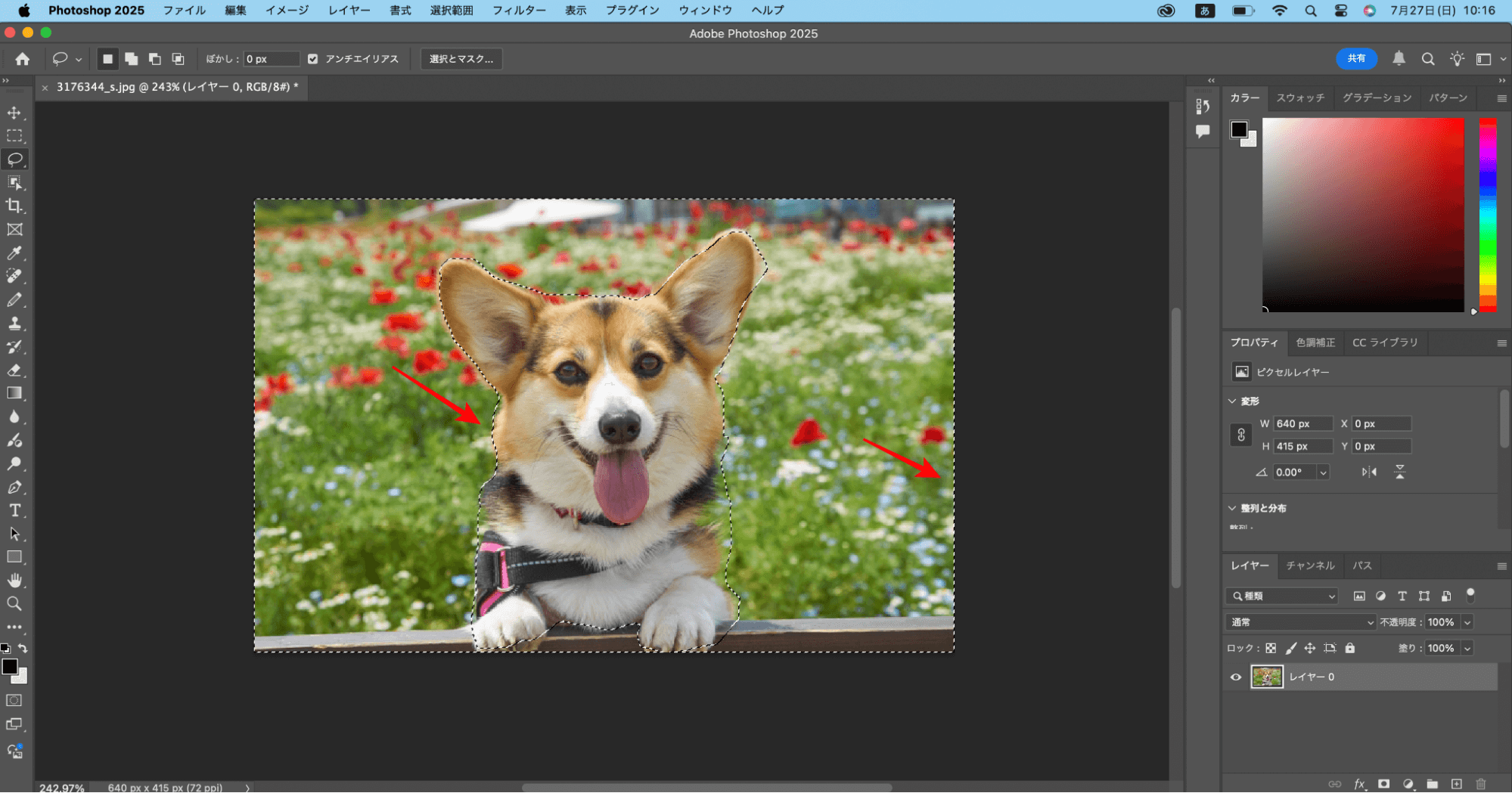Open the 塗り fill dropdown arrow

[1467, 648]
